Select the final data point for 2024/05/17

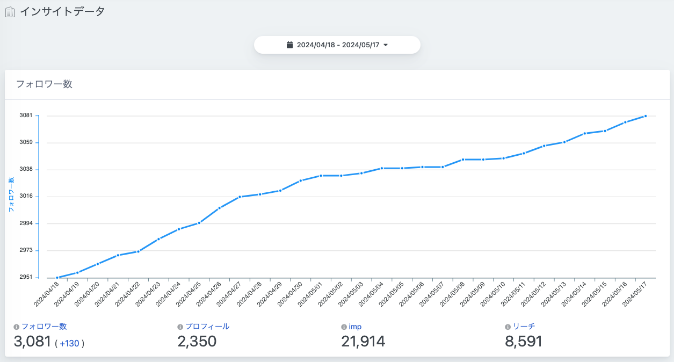coord(646,116)
